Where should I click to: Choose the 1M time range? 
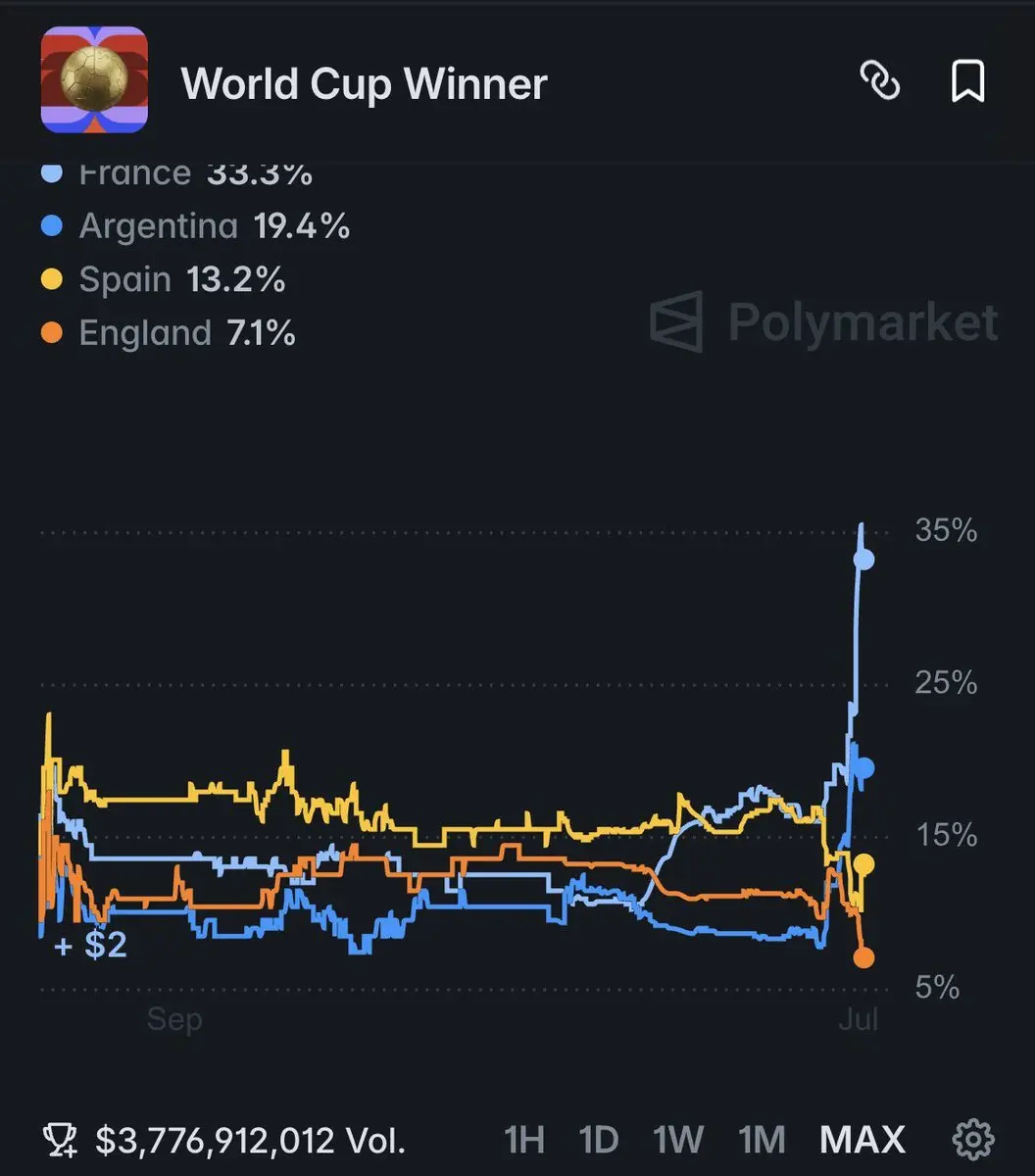coord(762,1140)
